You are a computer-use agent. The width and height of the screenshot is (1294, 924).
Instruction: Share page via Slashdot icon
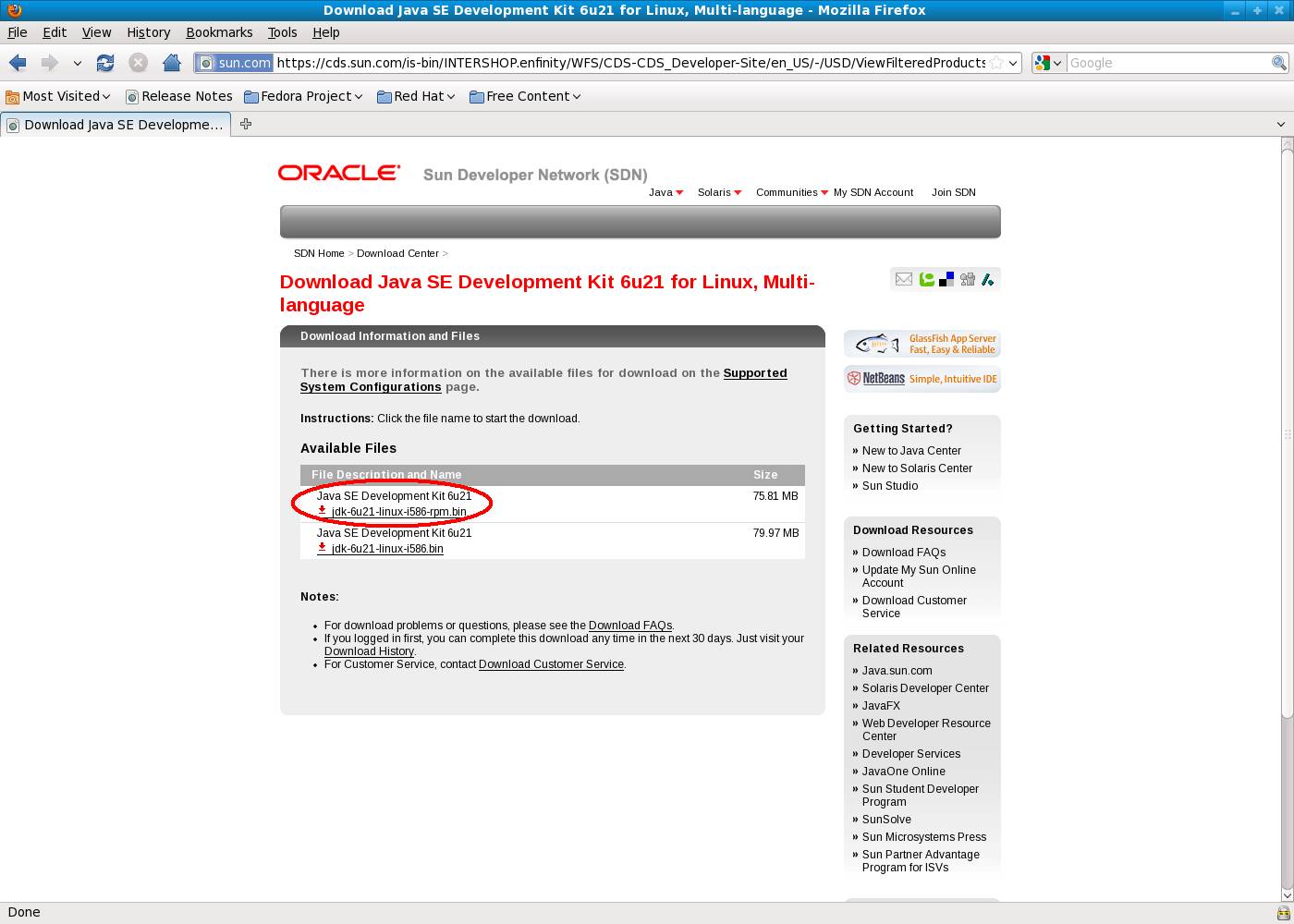click(988, 279)
